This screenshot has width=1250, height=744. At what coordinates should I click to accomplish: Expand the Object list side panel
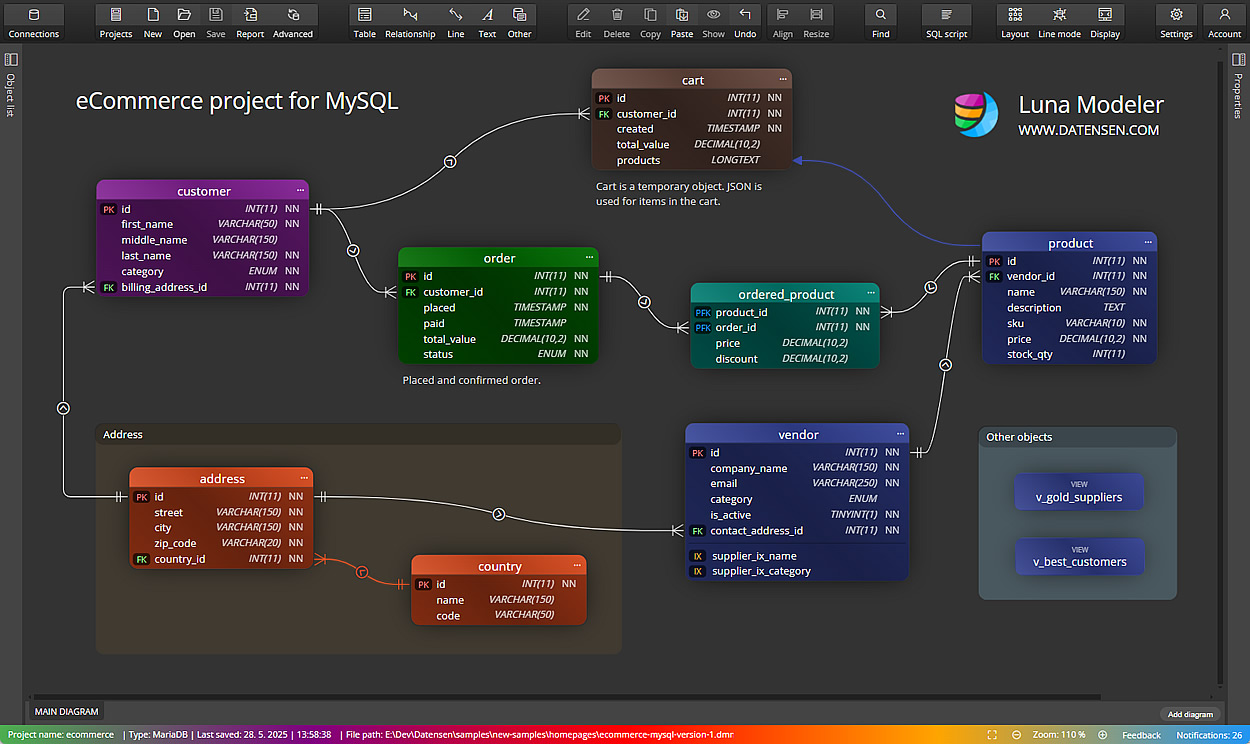pyautogui.click(x=11, y=86)
